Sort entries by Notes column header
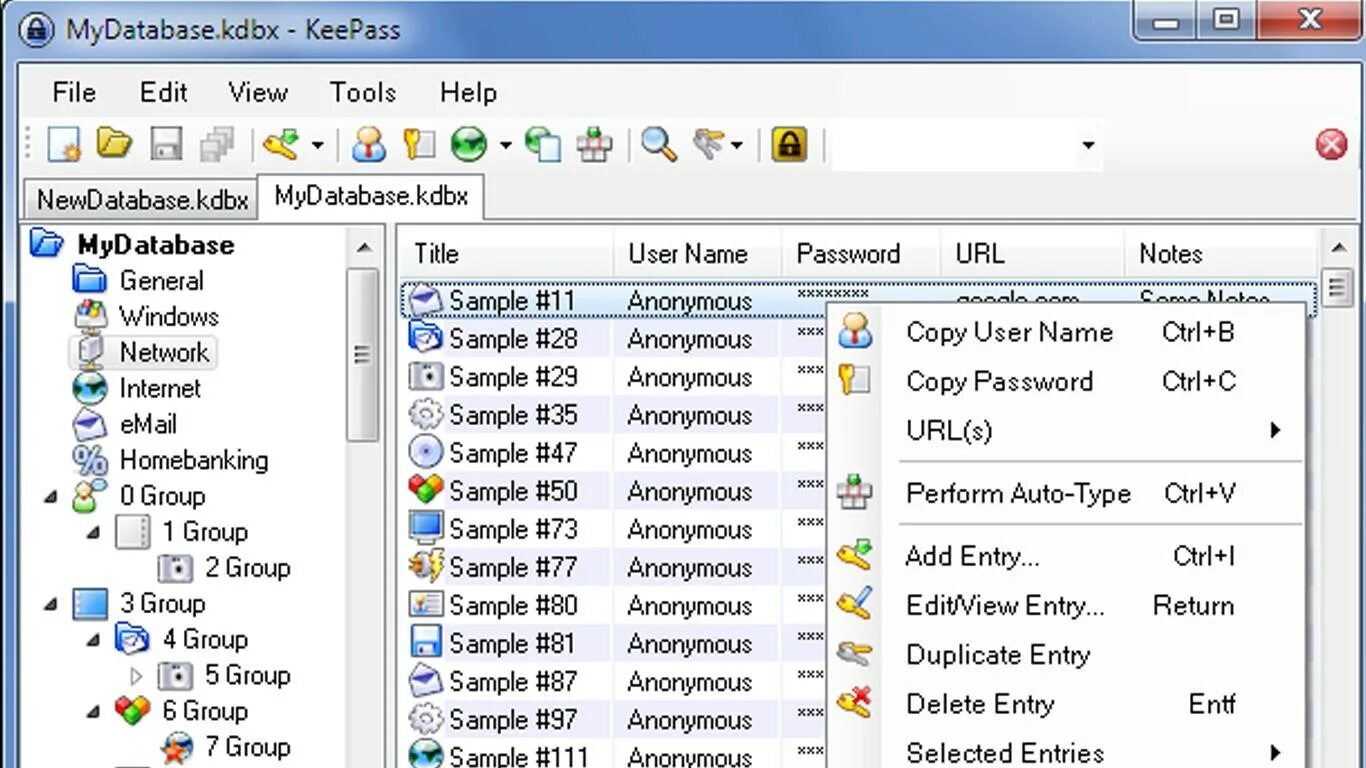The image size is (1366, 768). coord(1220,254)
